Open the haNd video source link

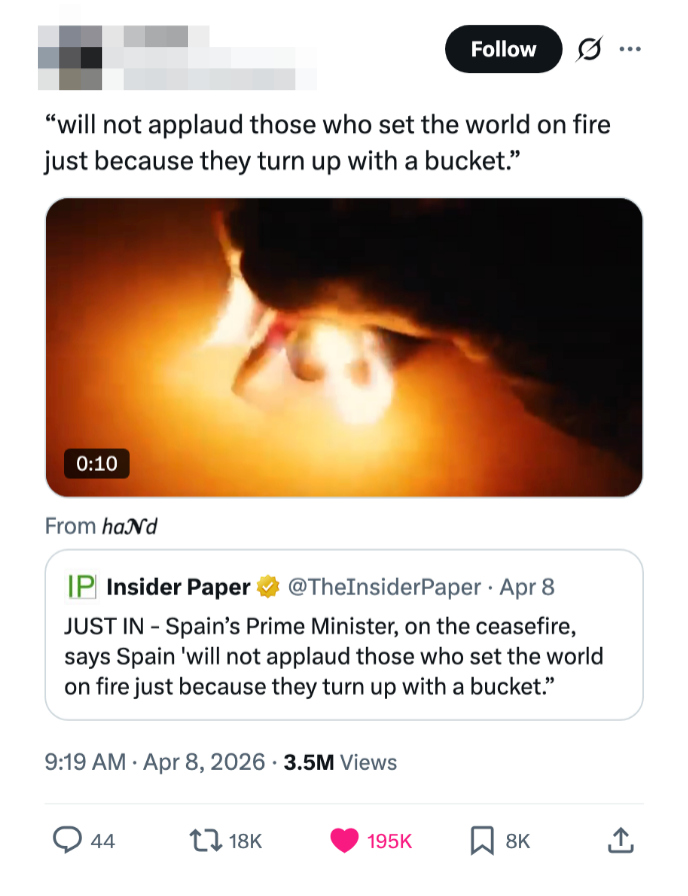(129, 526)
